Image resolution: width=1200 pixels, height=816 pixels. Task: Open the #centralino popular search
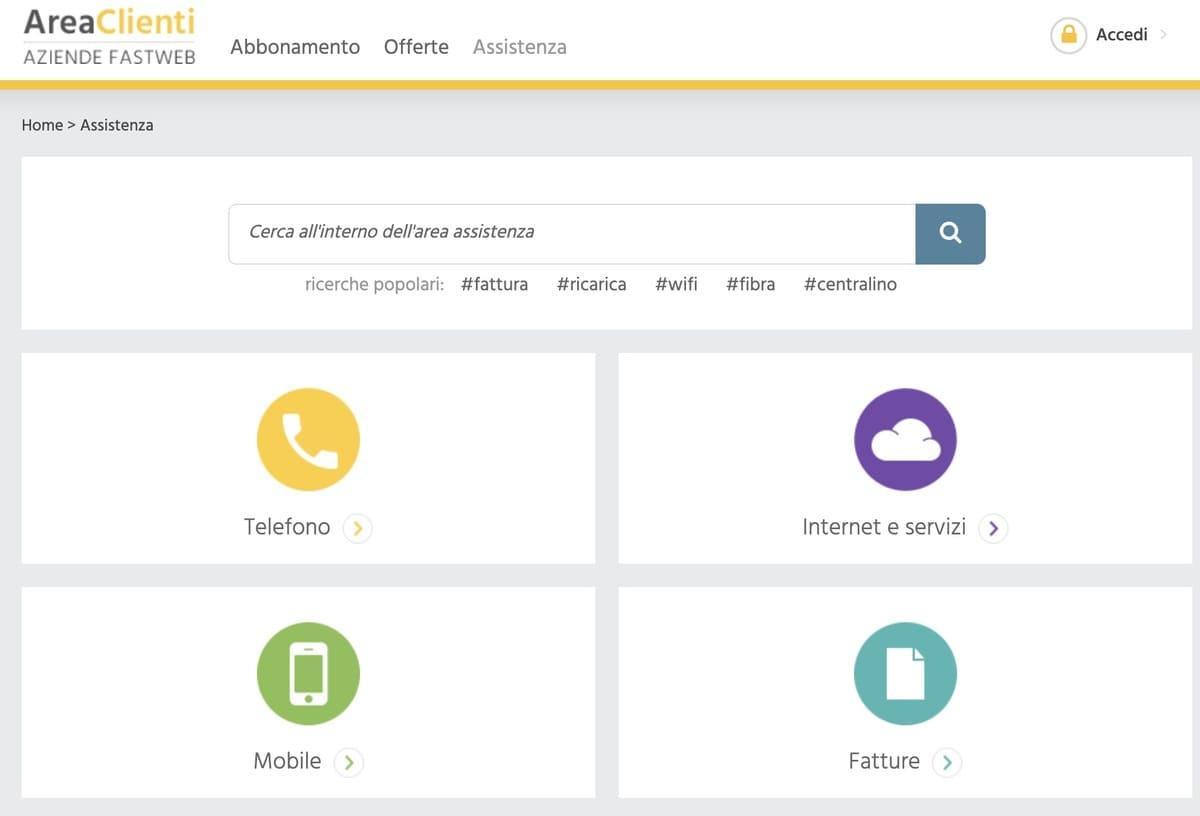tap(850, 284)
